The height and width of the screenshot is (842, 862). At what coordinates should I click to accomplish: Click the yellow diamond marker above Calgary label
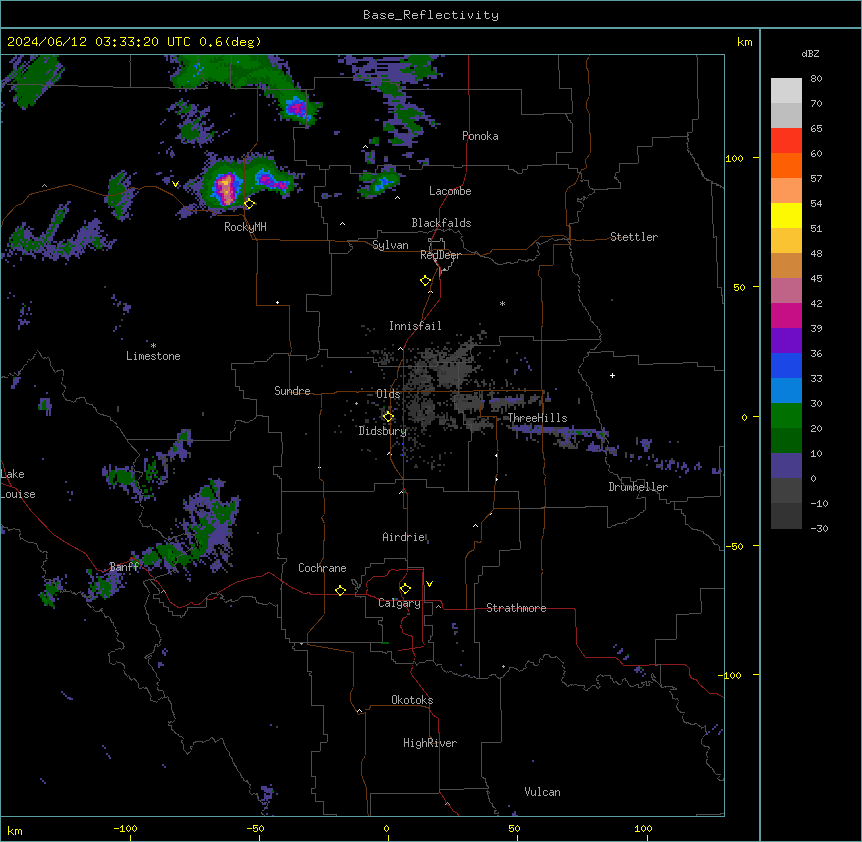tap(405, 589)
